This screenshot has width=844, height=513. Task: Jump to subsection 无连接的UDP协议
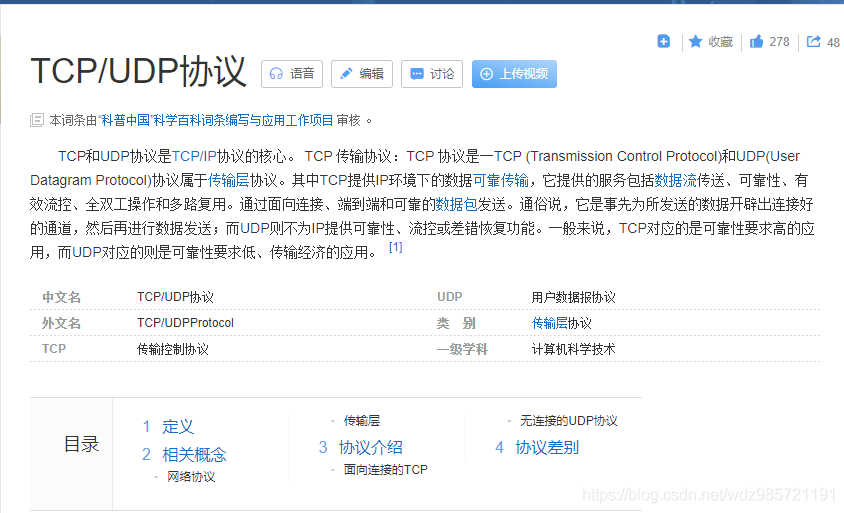pyautogui.click(x=568, y=421)
